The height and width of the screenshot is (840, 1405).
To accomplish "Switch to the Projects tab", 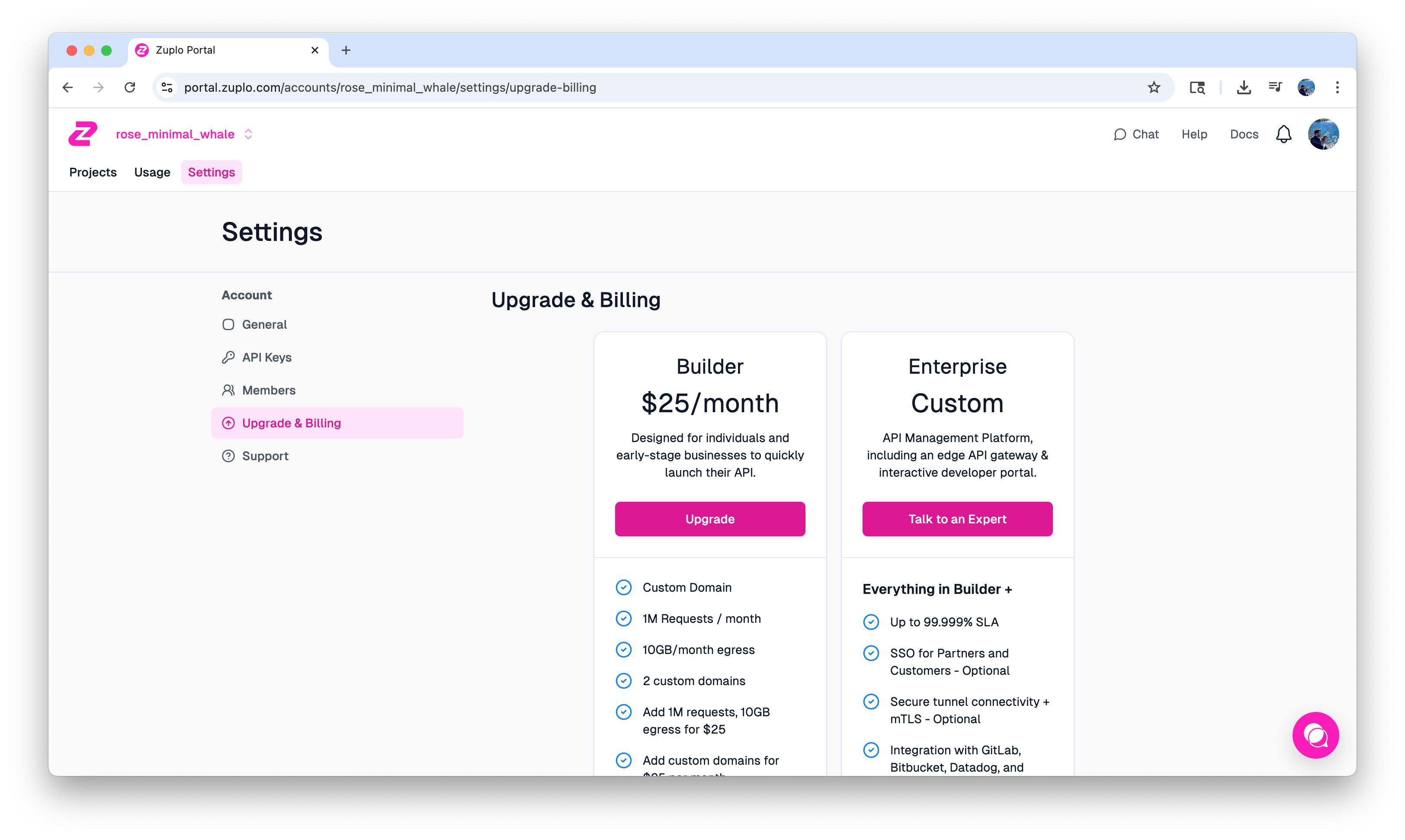I will tap(93, 172).
